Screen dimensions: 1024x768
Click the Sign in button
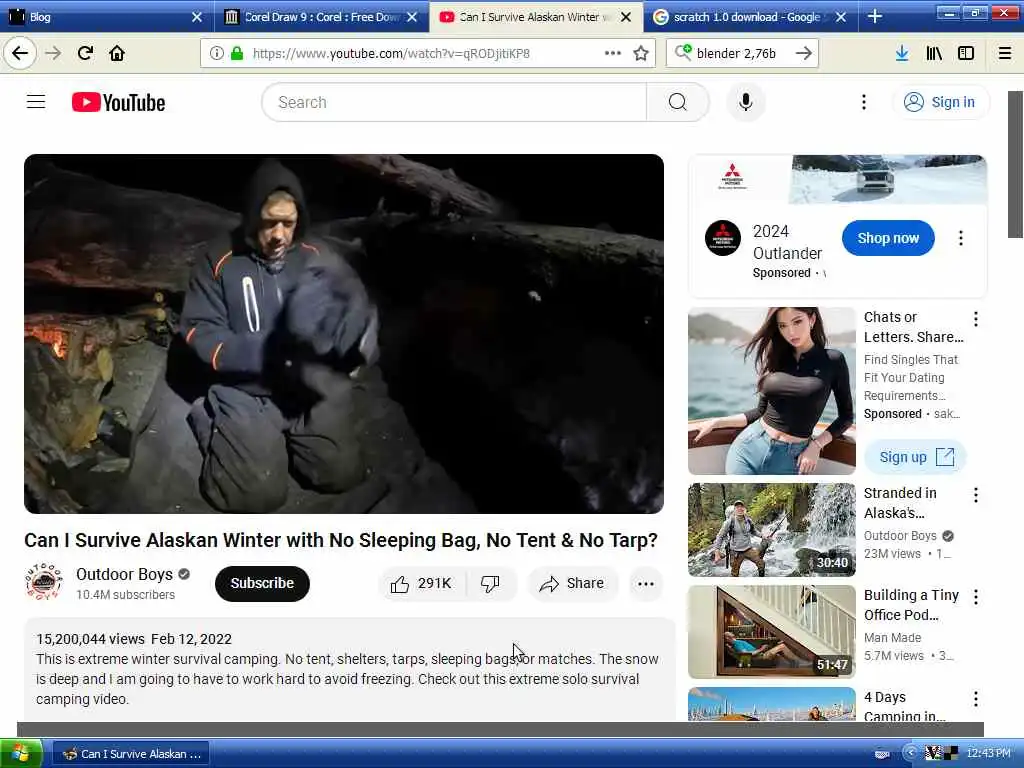tap(940, 102)
